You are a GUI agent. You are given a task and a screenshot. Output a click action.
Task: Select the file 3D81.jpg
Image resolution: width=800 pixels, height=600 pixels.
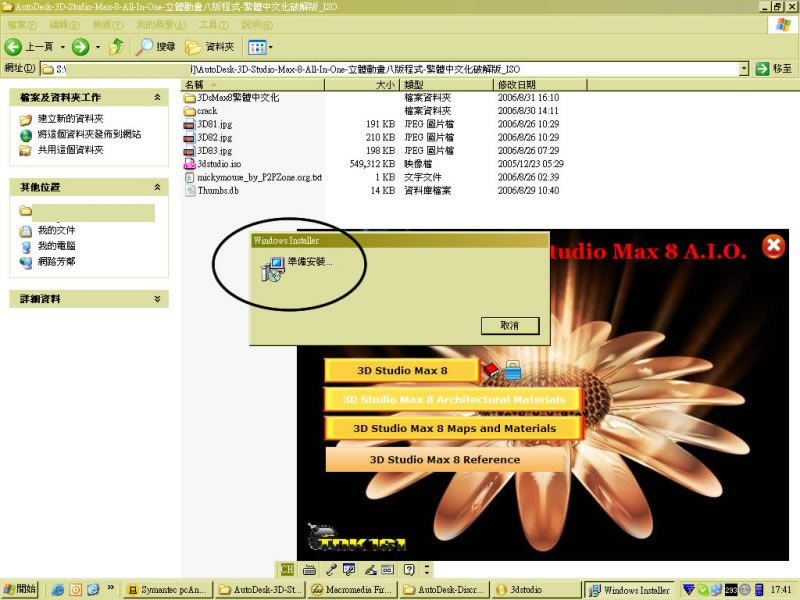[208, 124]
